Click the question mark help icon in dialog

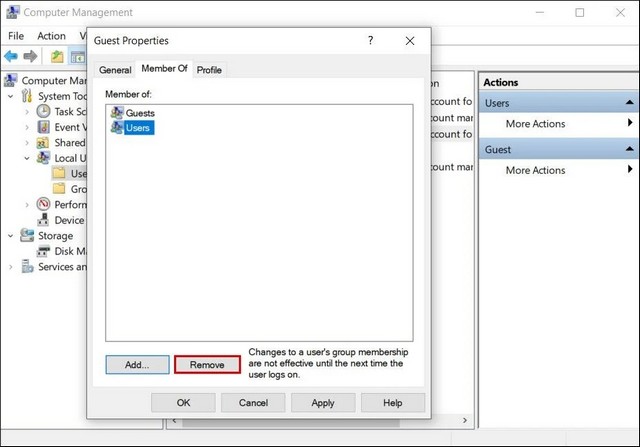(370, 40)
